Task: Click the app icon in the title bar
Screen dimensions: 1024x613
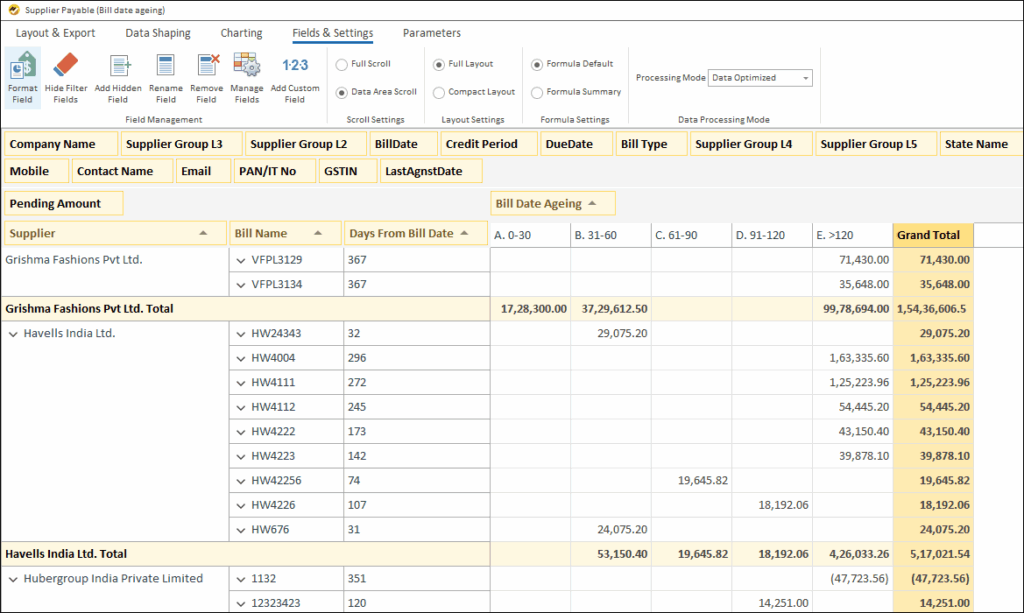Action: [x=14, y=10]
